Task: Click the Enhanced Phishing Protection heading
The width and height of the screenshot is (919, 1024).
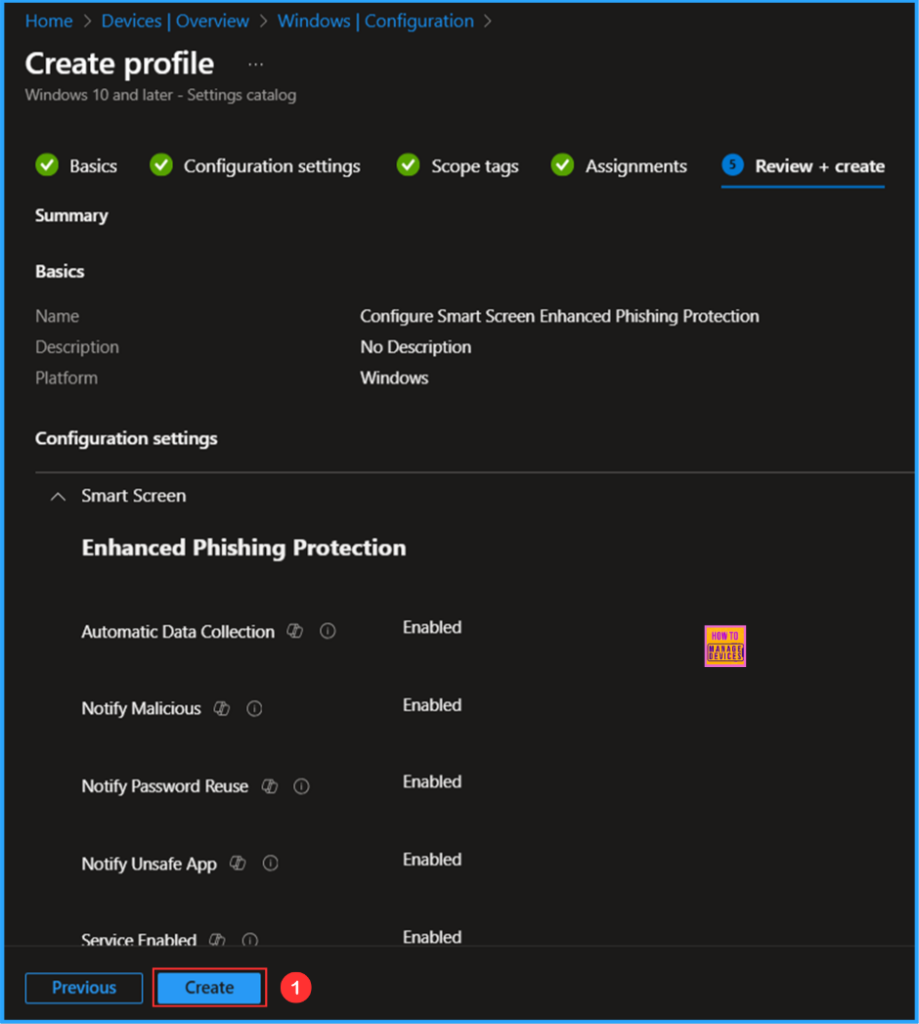Action: (x=244, y=548)
